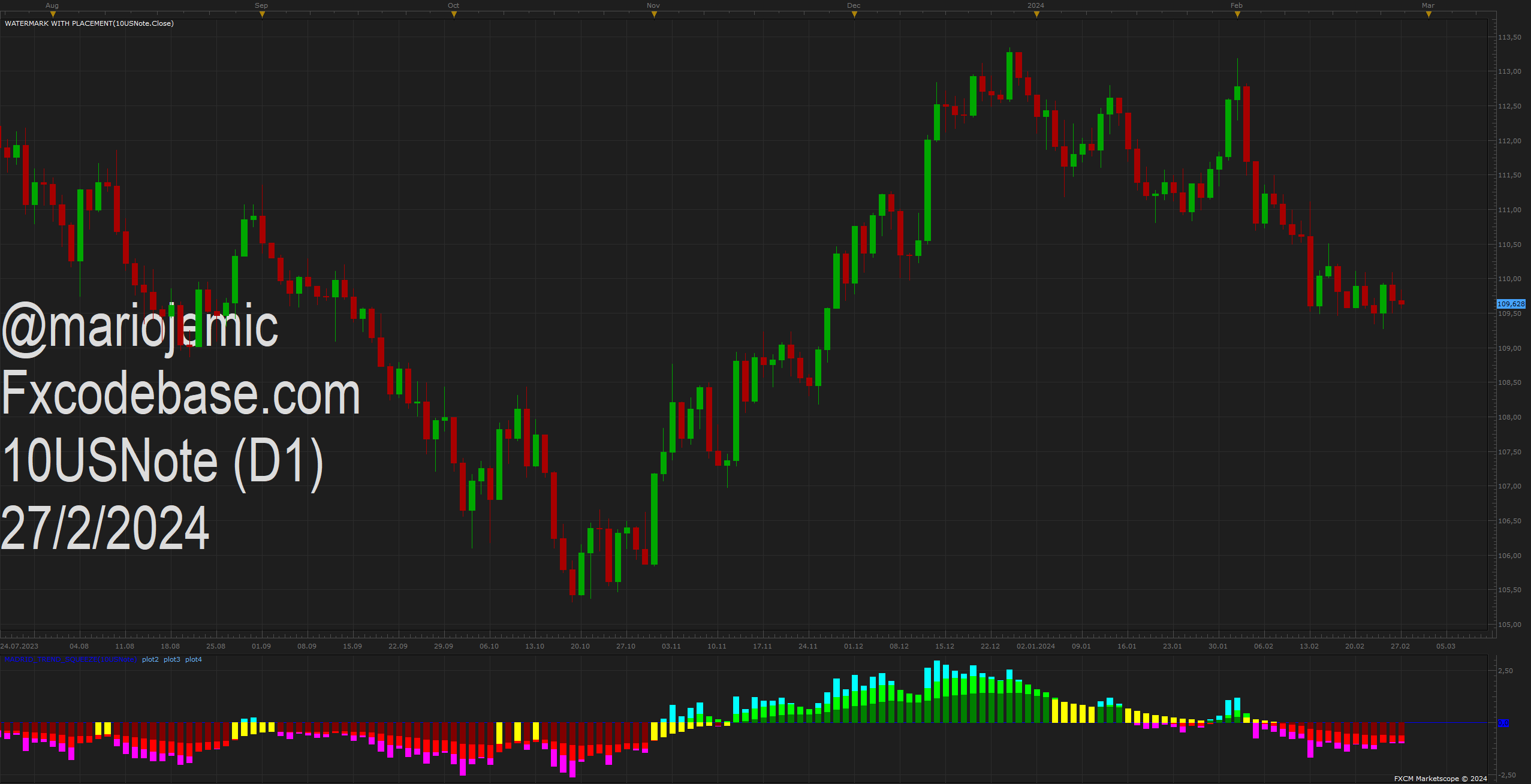This screenshot has height=784, width=1531.
Task: Click the 27.02 date axis label
Action: [x=1400, y=646]
